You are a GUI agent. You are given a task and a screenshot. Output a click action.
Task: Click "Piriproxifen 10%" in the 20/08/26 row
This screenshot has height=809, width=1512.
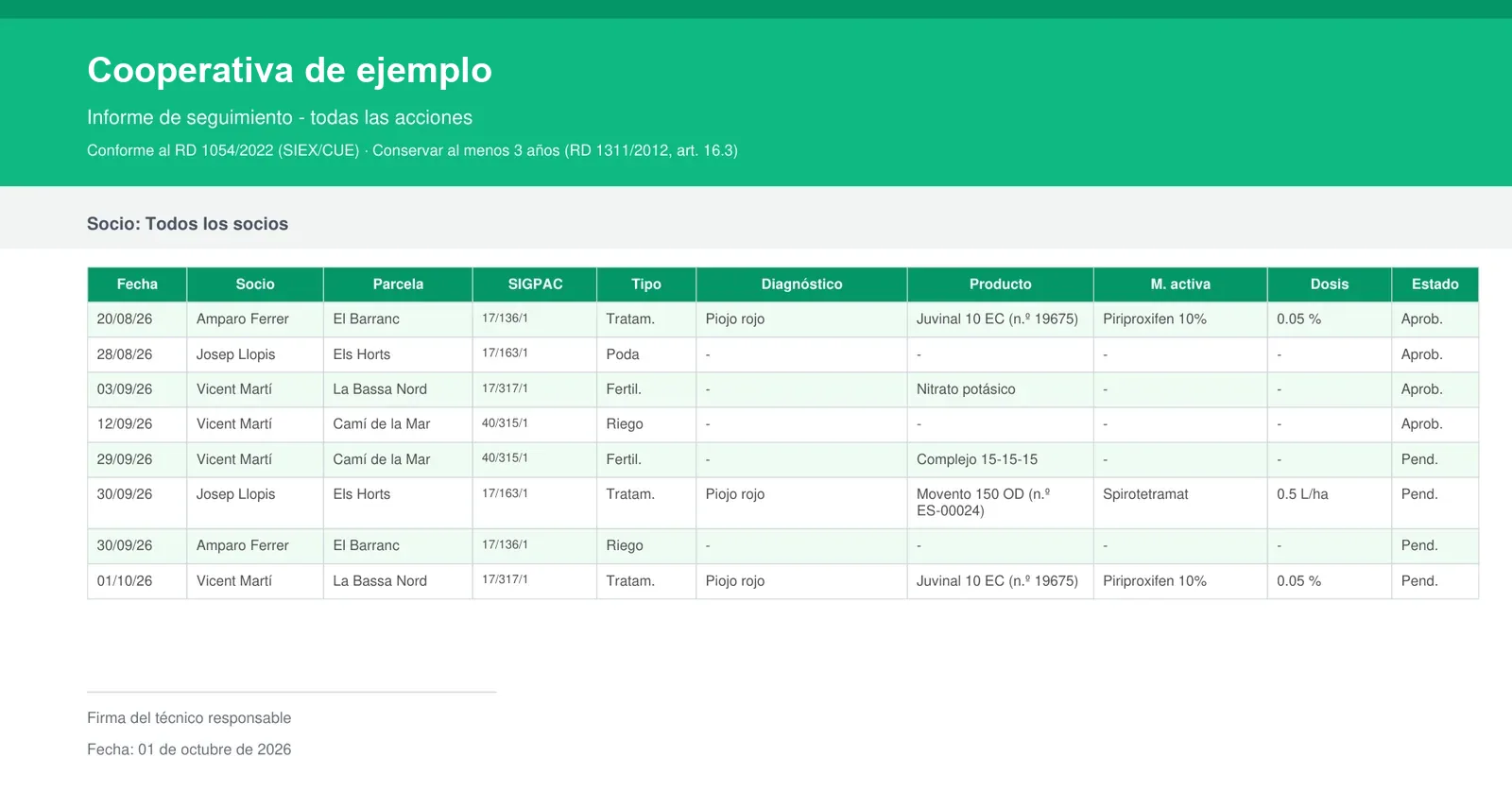pos(1155,319)
